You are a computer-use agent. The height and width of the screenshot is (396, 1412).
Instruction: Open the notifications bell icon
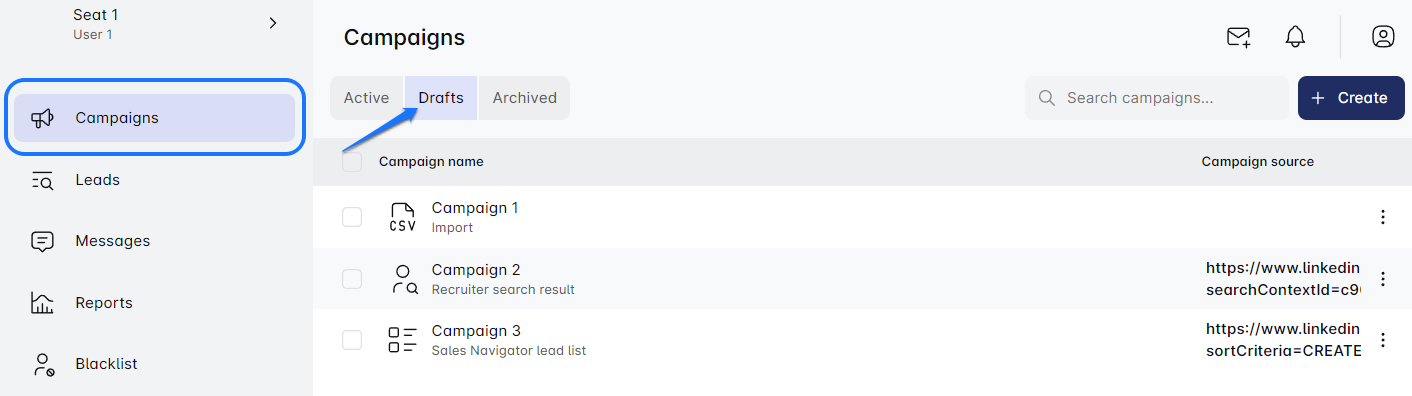[1295, 37]
